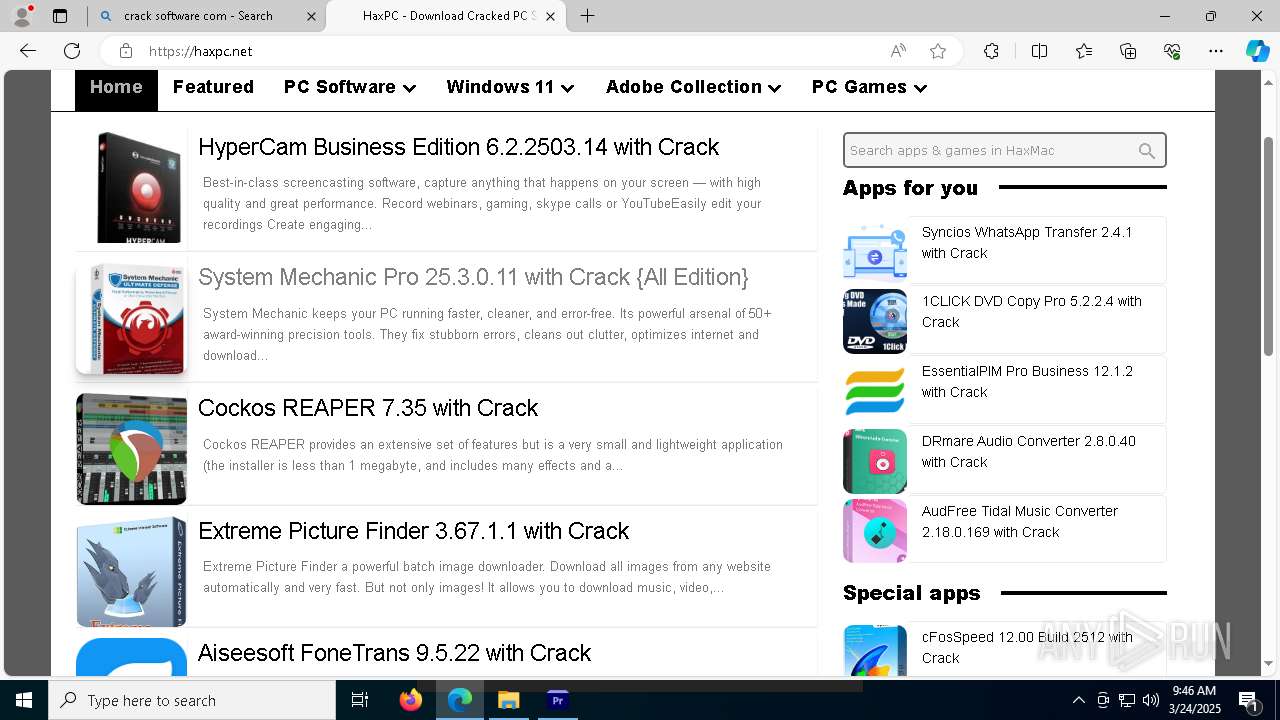Image resolution: width=1280 pixels, height=720 pixels.
Task: Open browser Extensions puzzle icon
Action: click(991, 51)
